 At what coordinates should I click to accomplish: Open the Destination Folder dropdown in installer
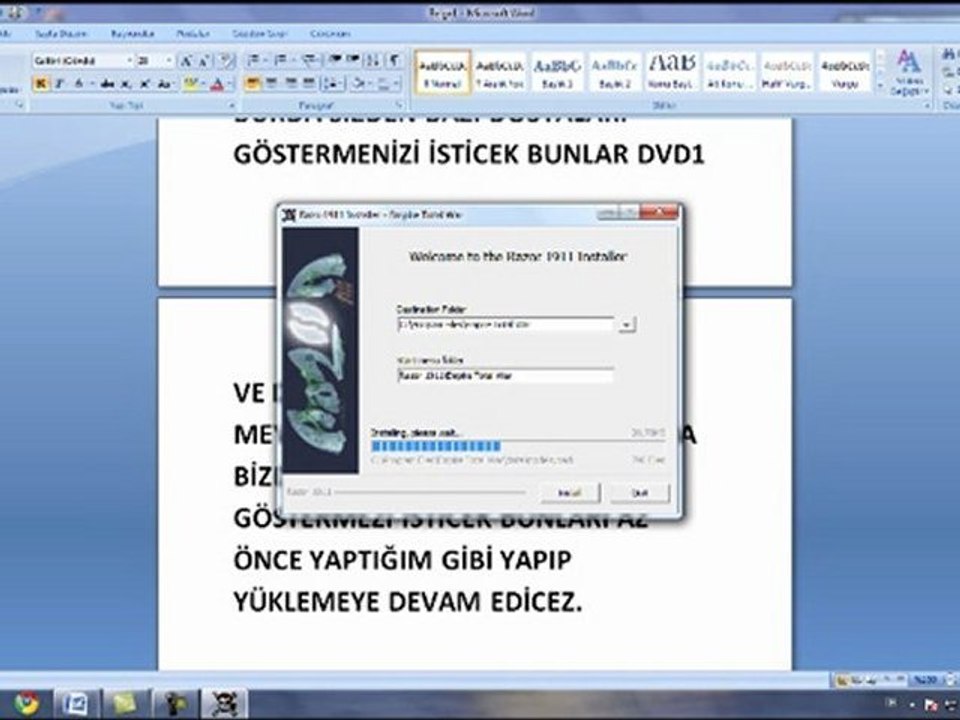point(627,324)
